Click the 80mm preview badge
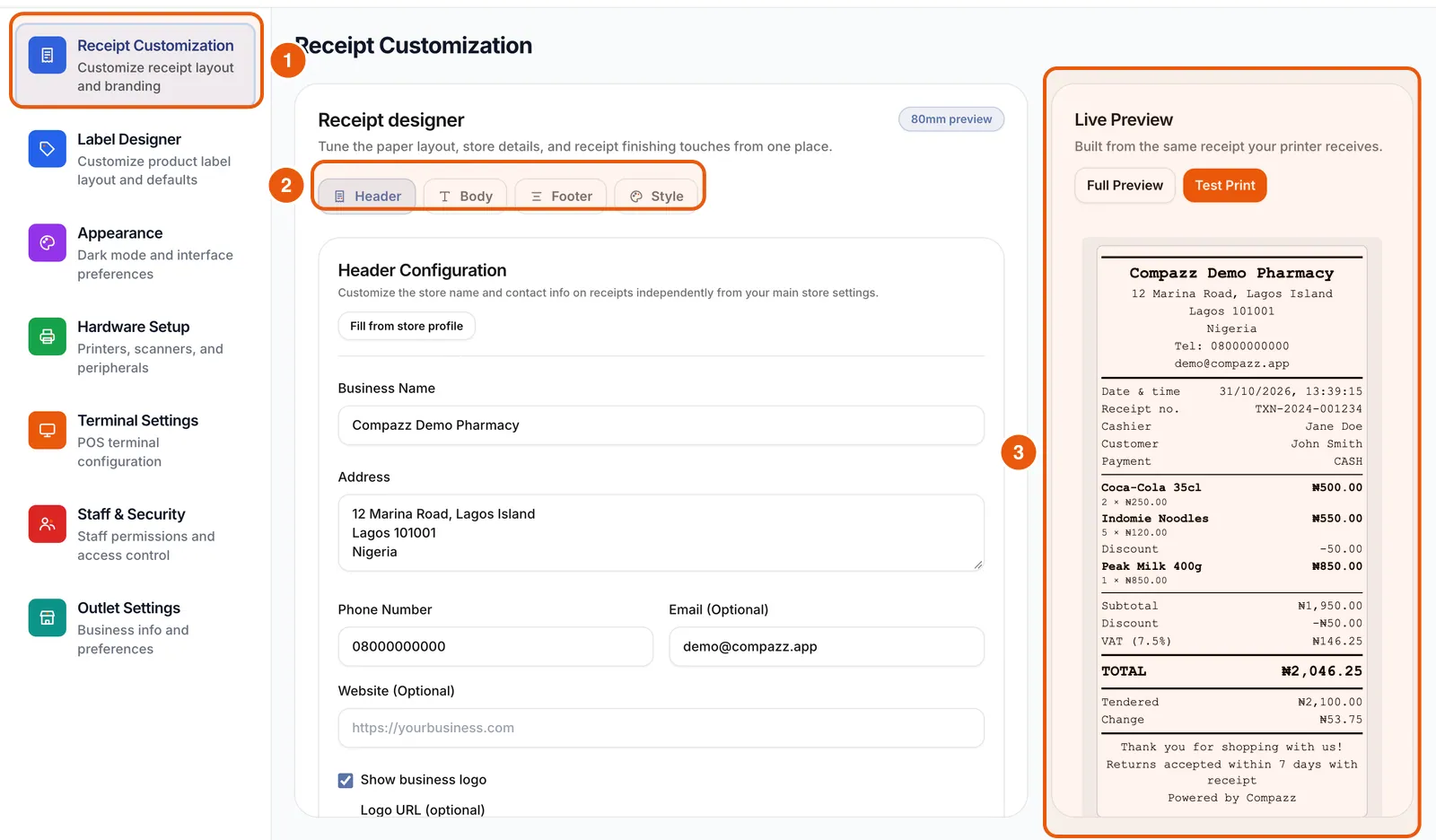Image resolution: width=1436 pixels, height=840 pixels. point(951,119)
